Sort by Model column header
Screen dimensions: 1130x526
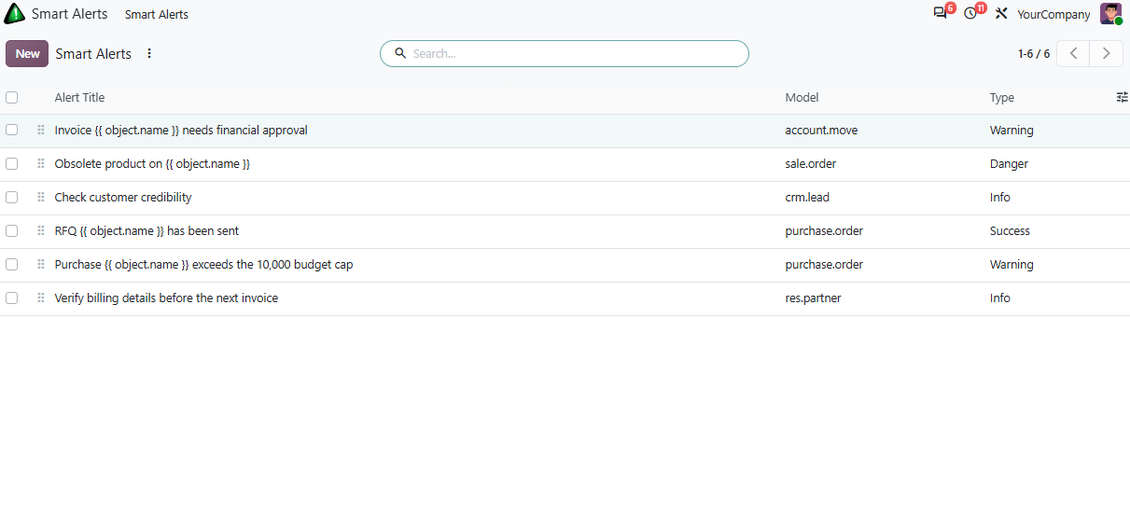point(802,97)
